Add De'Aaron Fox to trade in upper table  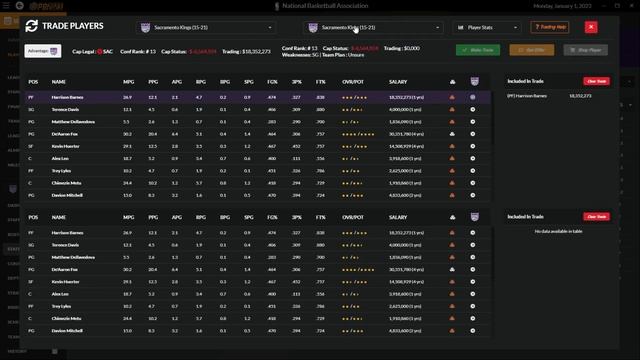coord(473,134)
